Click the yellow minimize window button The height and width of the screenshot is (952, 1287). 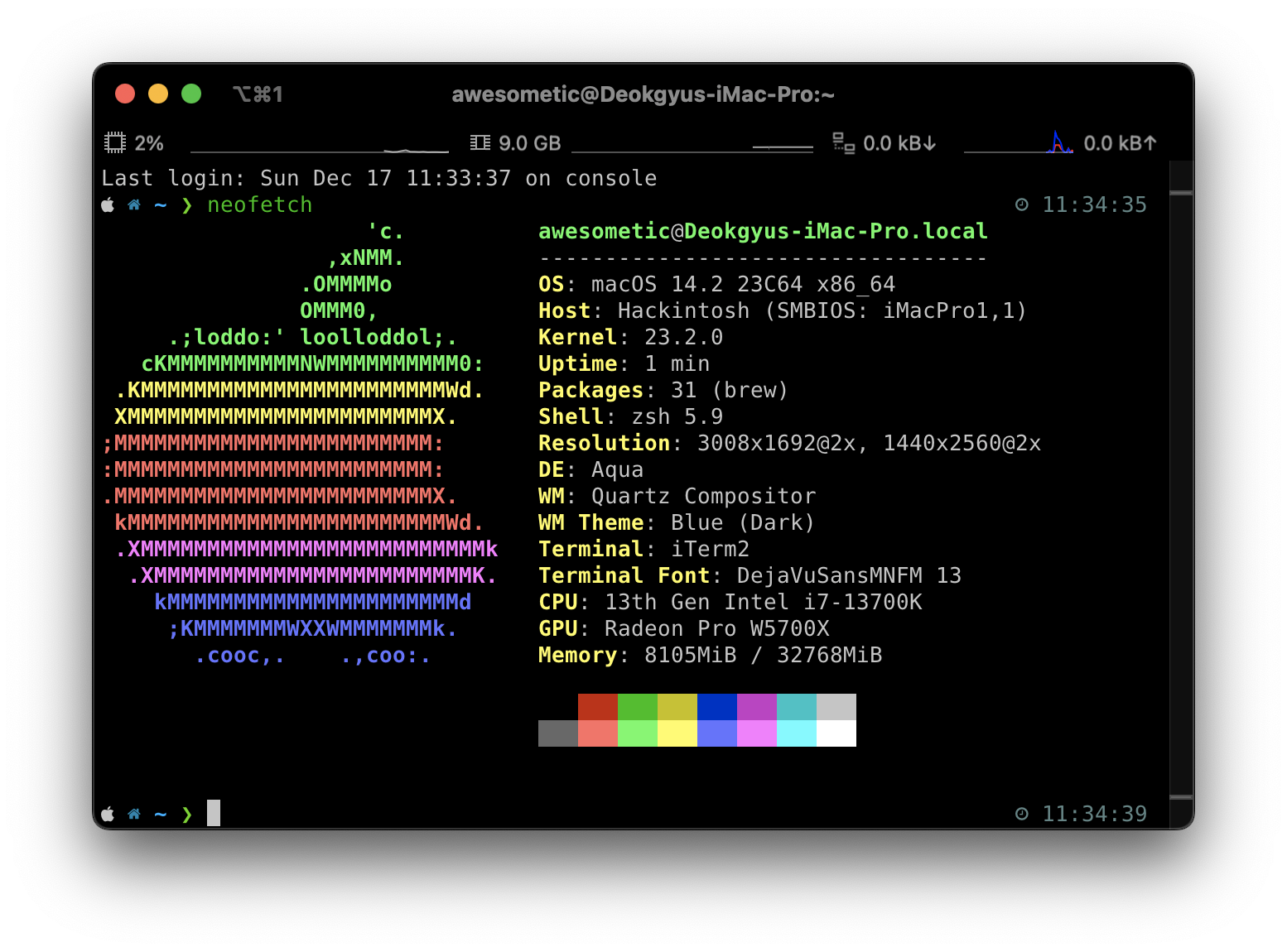point(158,94)
